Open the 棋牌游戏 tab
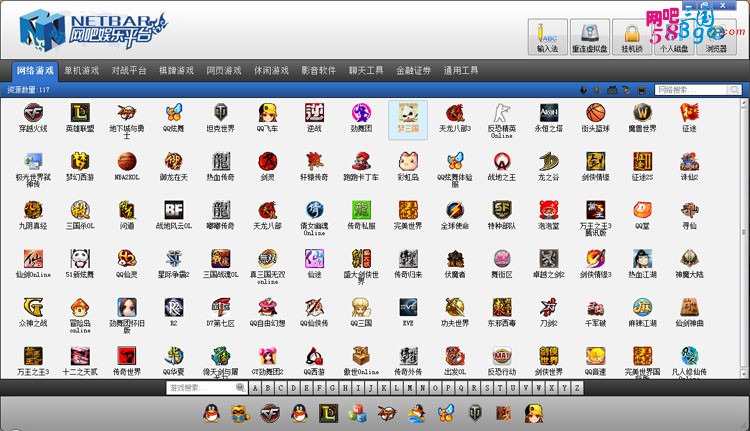Image resolution: width=750 pixels, height=431 pixels. (176, 71)
